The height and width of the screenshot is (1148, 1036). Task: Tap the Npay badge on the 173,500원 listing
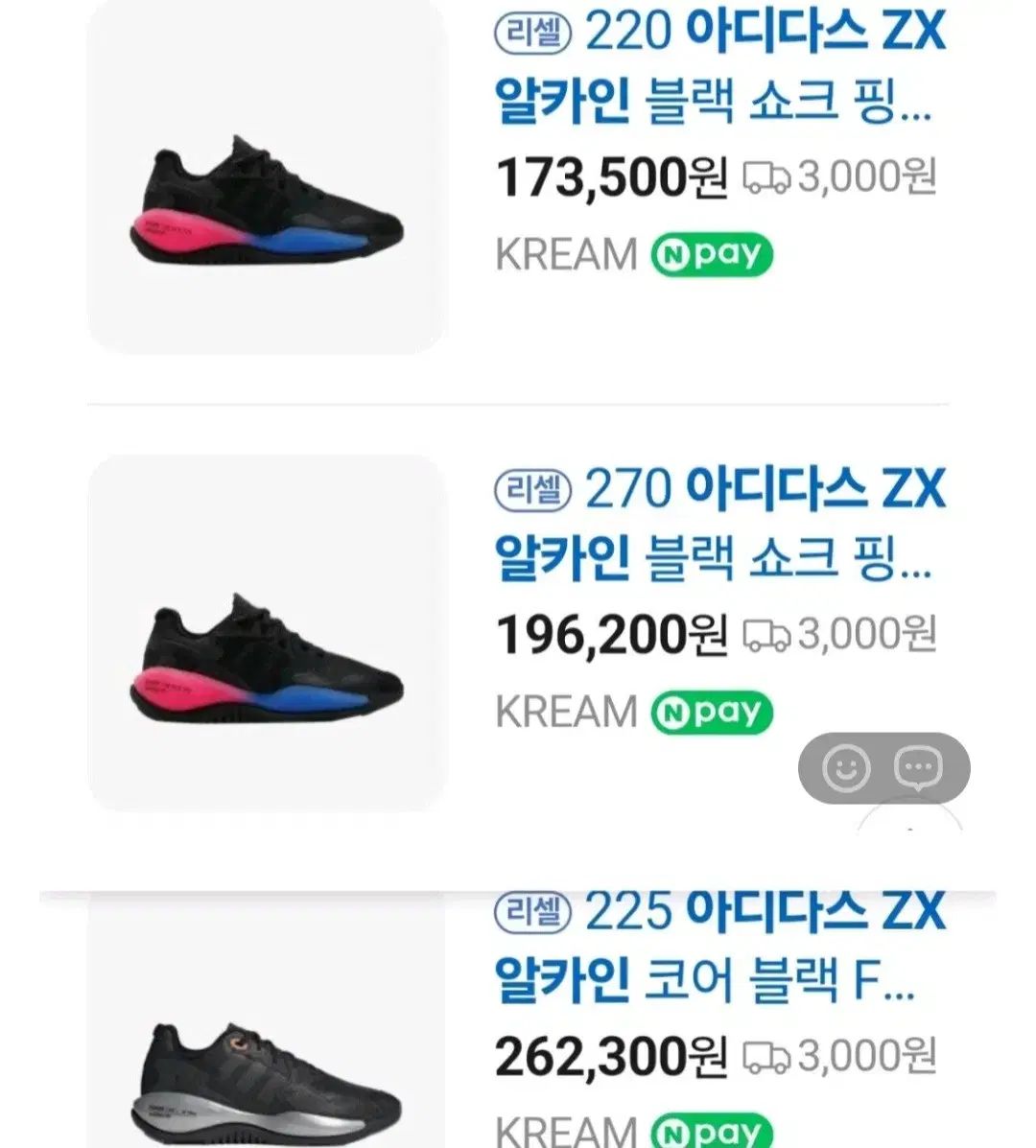point(711,255)
